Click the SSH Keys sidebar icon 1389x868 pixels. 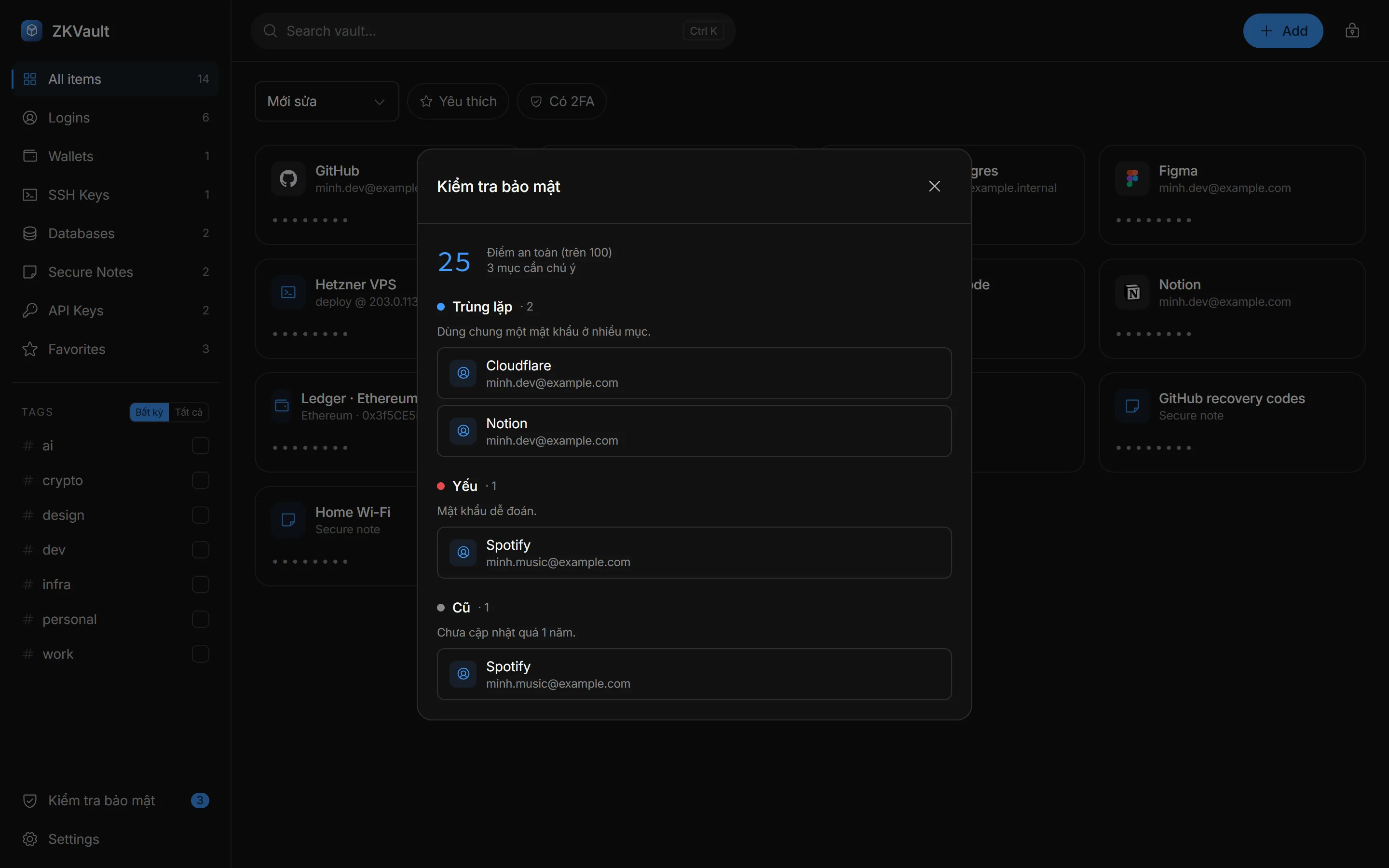pos(30,195)
